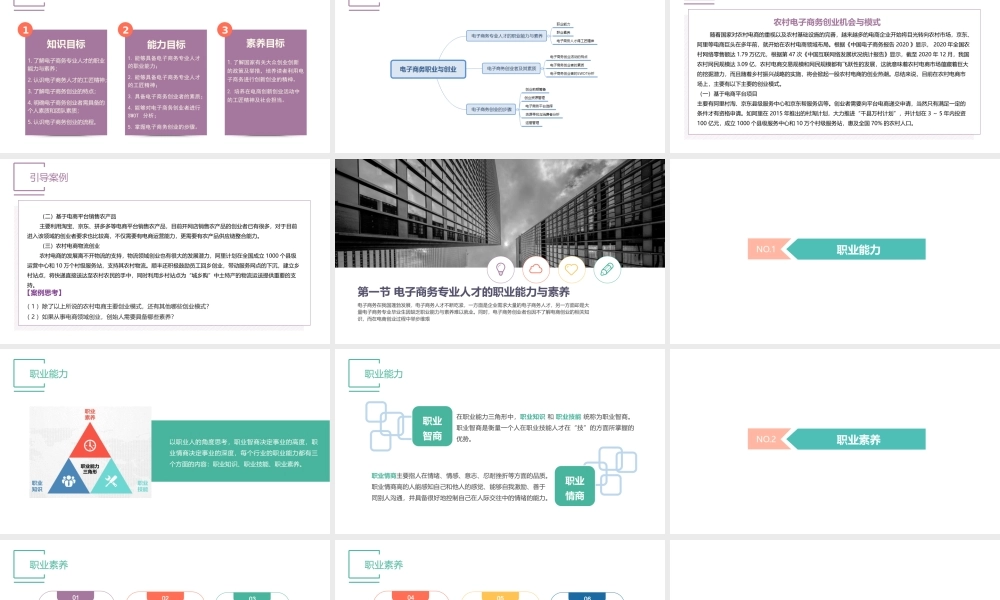Viewport: 1000px width, 600px height.
Task: Click the NO.1 职业能力 banner
Action: (832, 249)
